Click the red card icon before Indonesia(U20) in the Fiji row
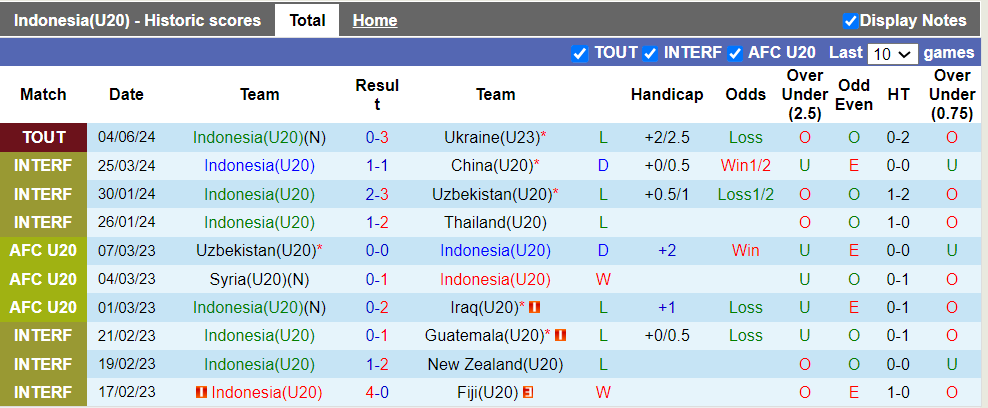Viewport: 988px width, 408px height. (x=201, y=392)
